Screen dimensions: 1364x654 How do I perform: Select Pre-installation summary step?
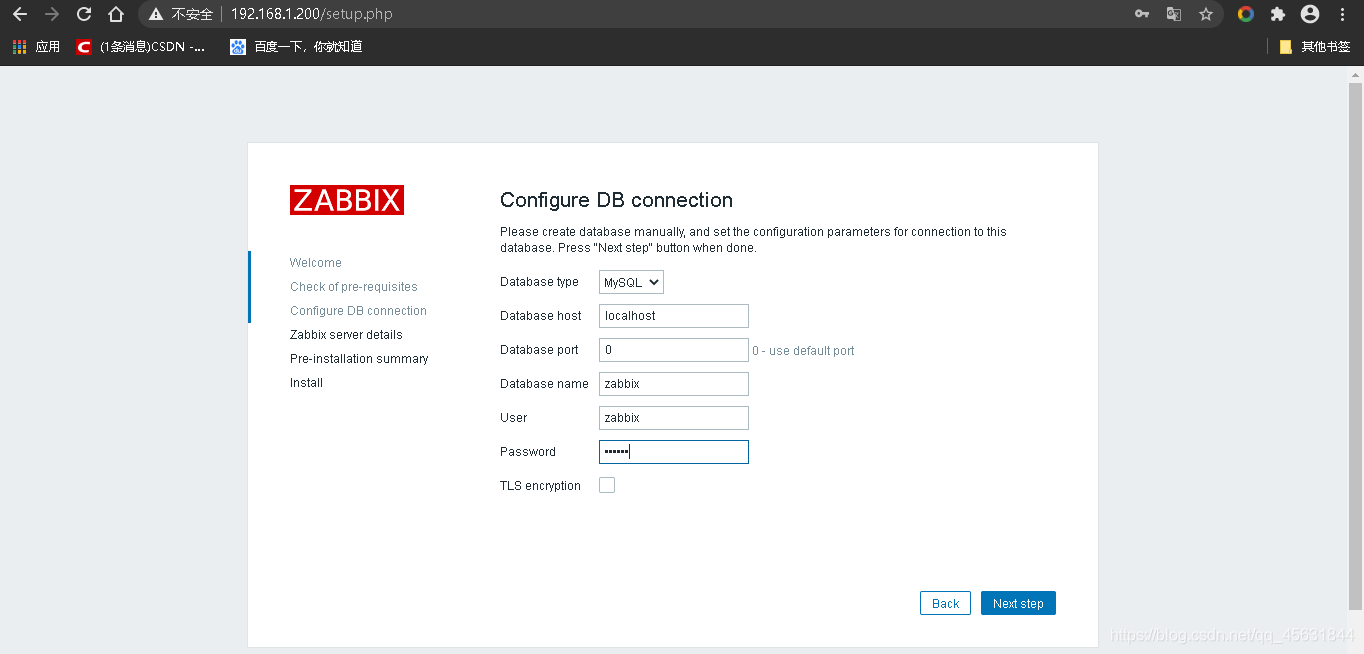[359, 359]
